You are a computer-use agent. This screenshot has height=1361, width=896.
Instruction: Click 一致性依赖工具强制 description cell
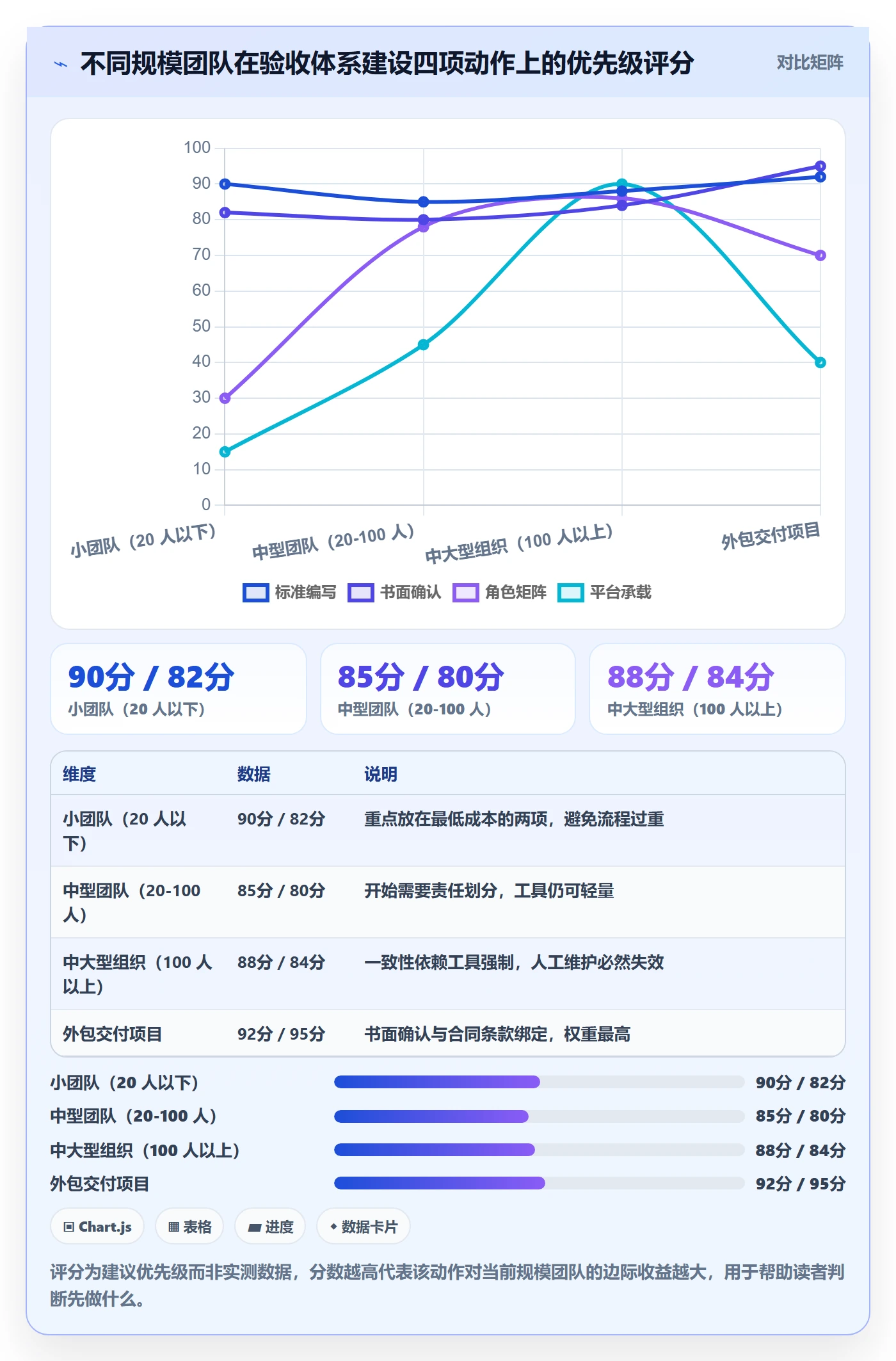(514, 962)
